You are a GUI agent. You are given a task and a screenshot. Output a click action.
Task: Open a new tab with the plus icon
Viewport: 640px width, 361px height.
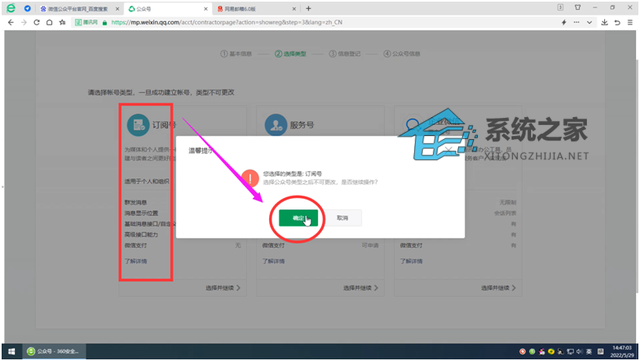click(309, 8)
